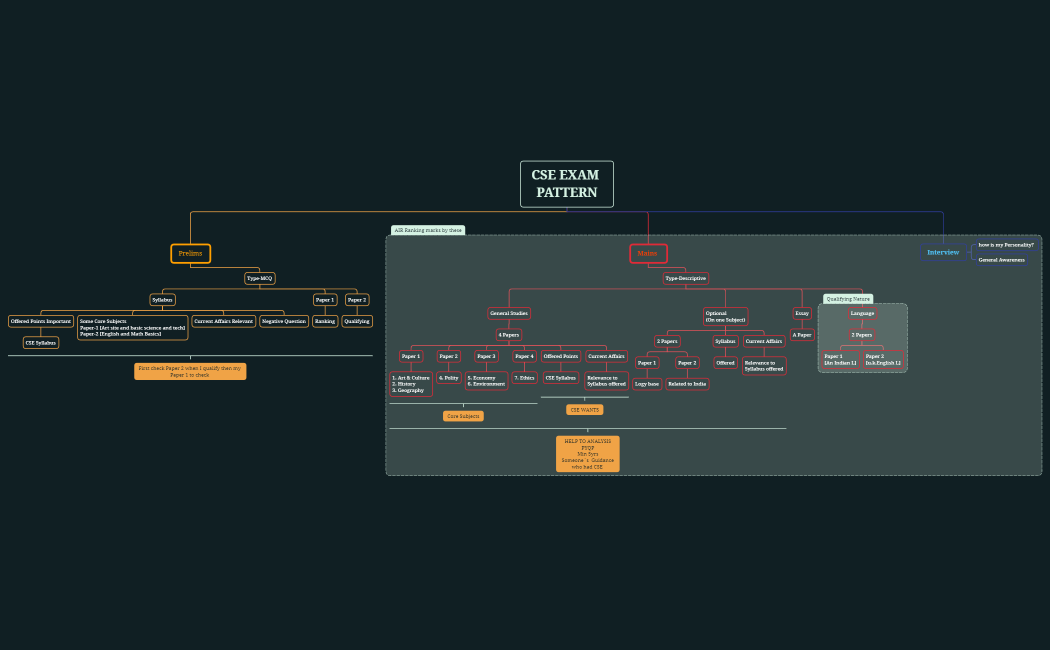Select the CSE EXAM PATTERN root node
Screen dimensions: 1050x650
point(566,184)
